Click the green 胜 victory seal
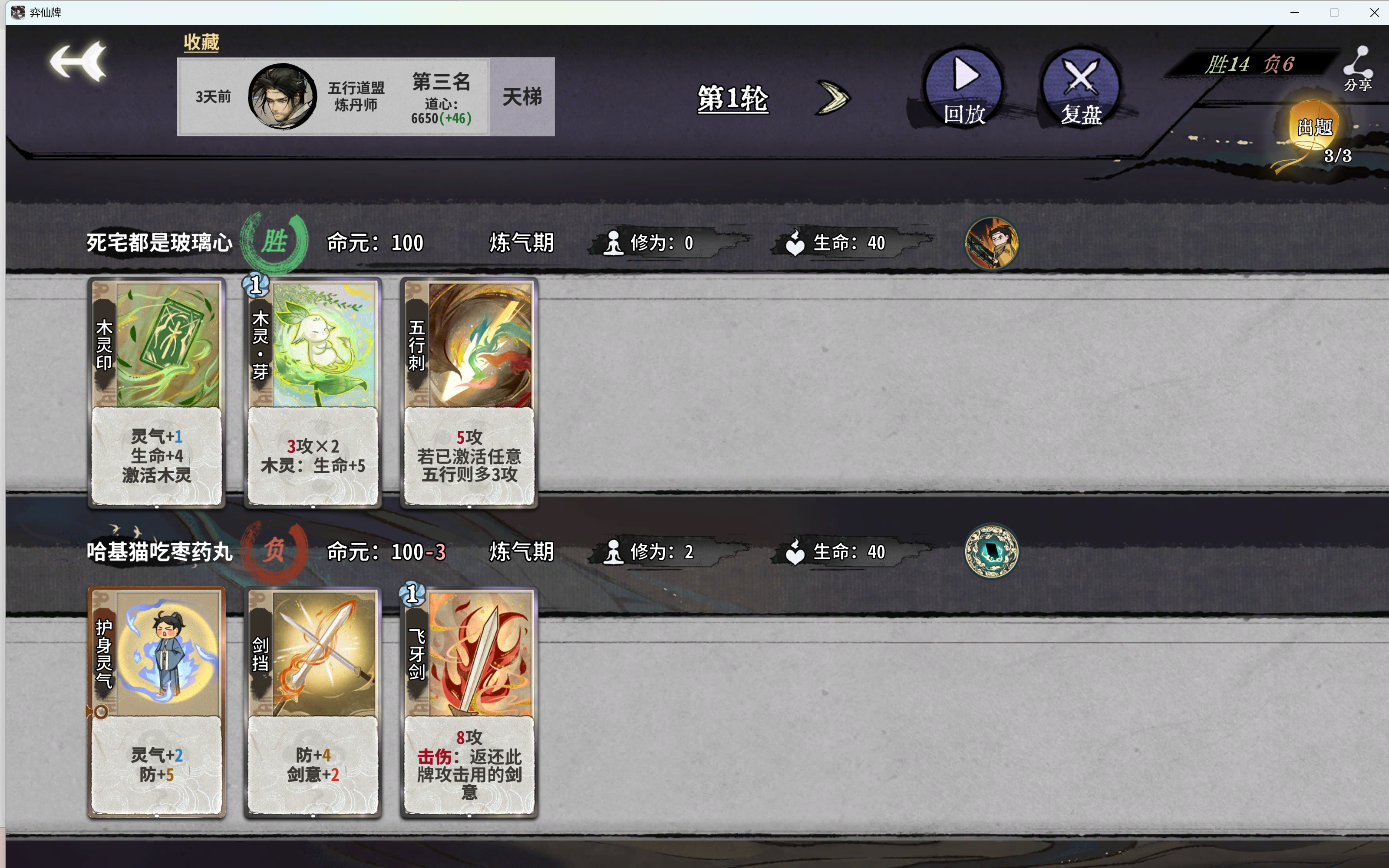The height and width of the screenshot is (868, 1389). coord(274,242)
